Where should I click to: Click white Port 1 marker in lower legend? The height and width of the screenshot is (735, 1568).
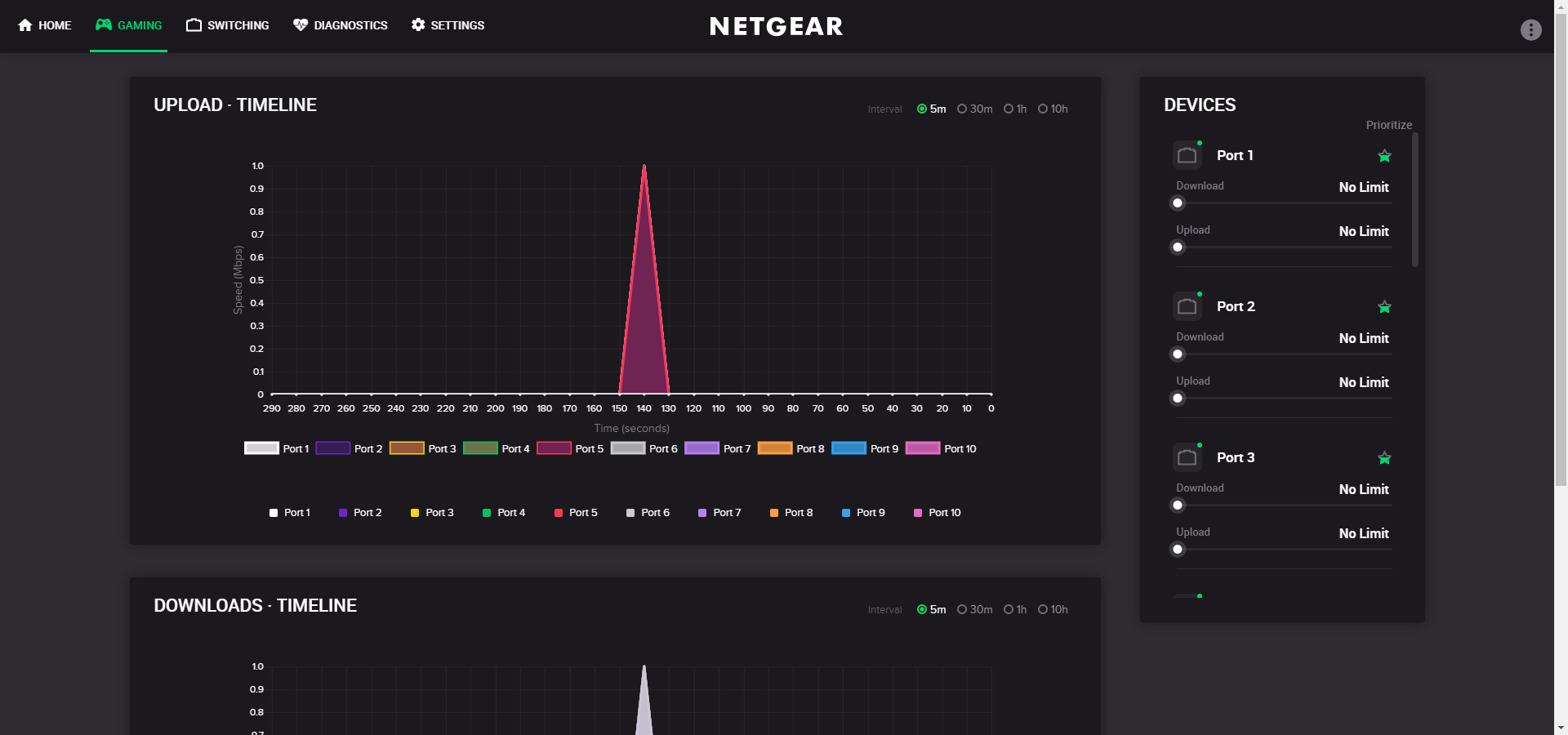pos(274,513)
